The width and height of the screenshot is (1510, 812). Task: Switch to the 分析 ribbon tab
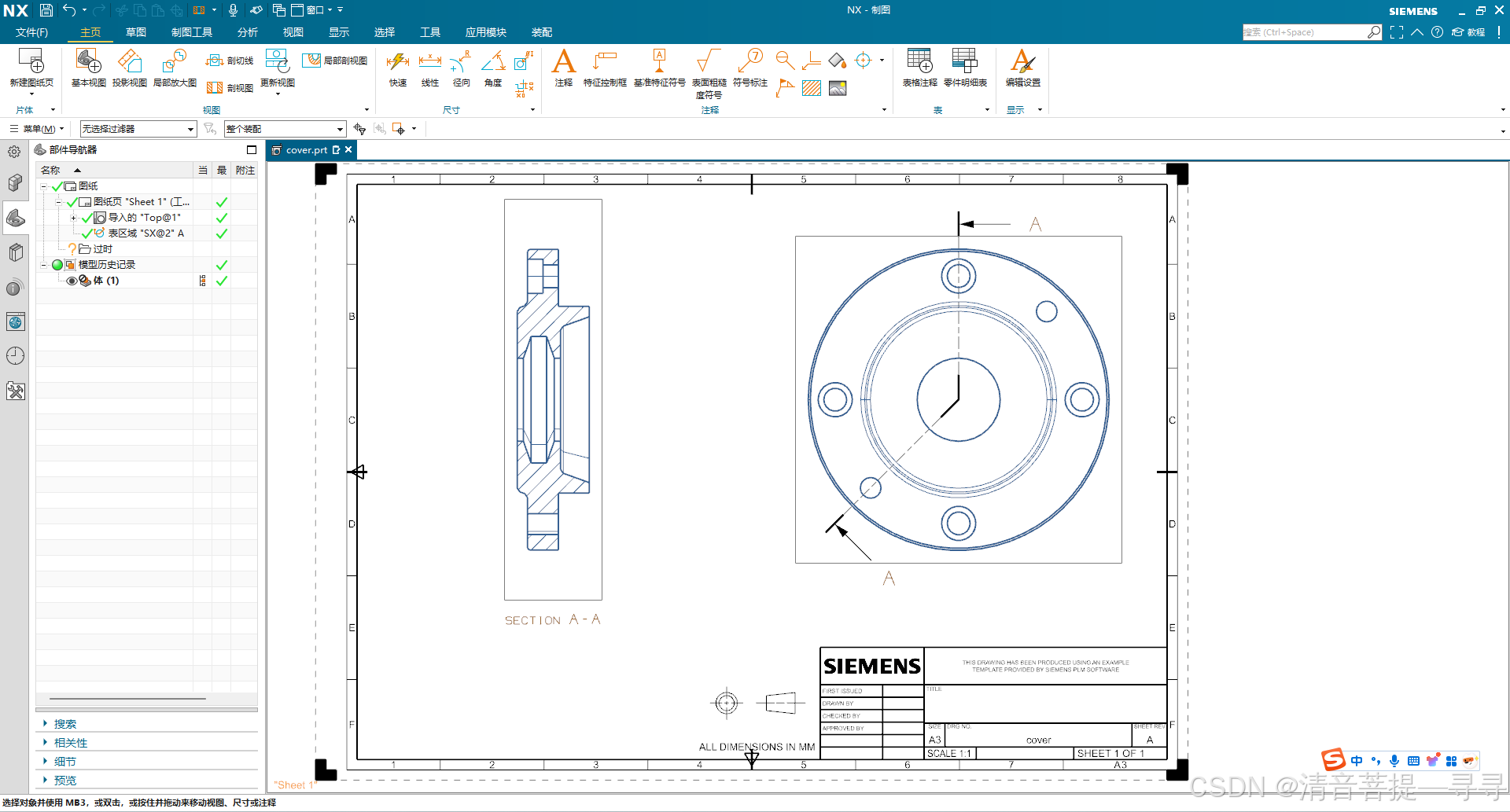click(x=248, y=32)
